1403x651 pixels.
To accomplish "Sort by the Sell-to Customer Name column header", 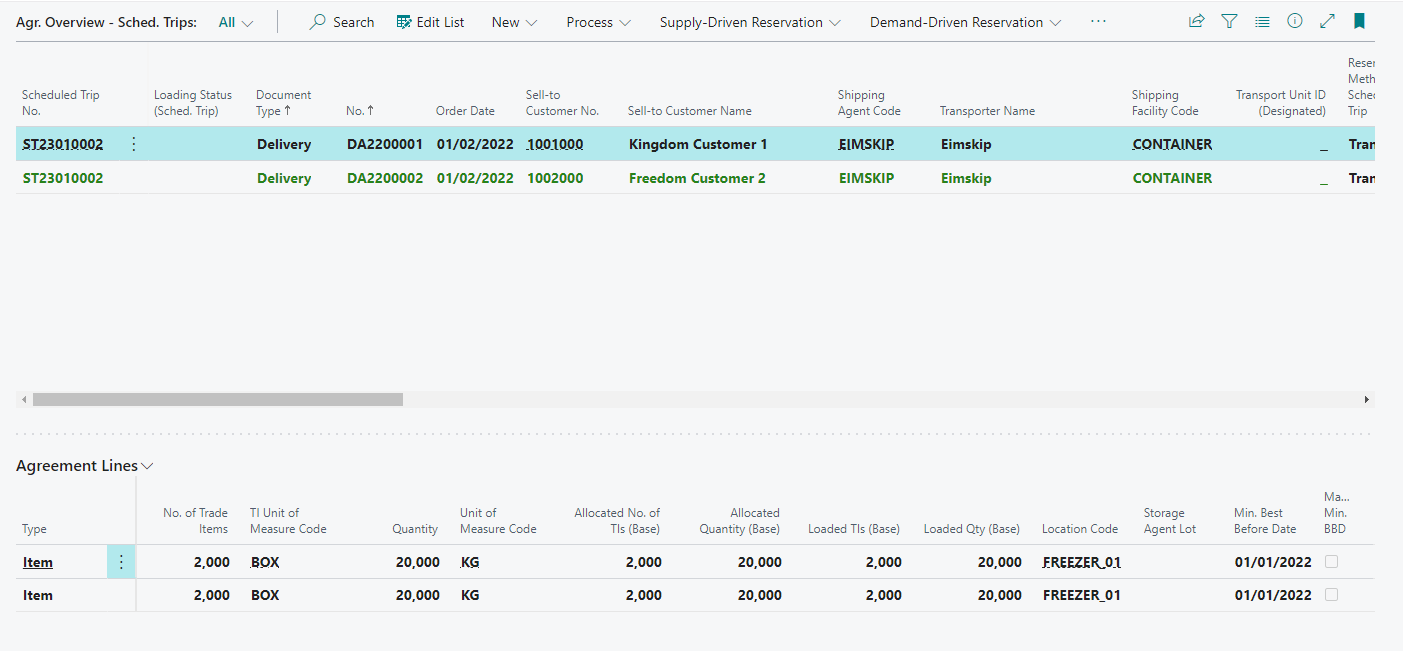I will pyautogui.click(x=689, y=111).
